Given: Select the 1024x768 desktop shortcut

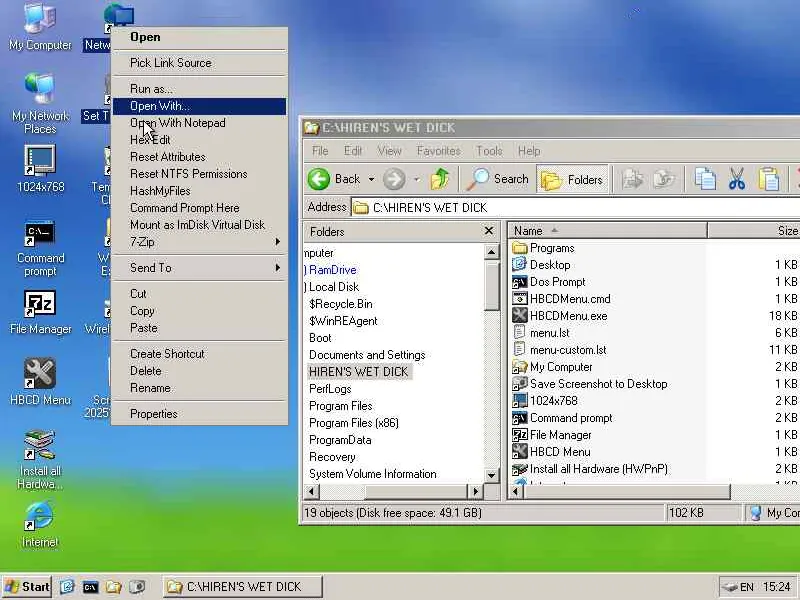Looking at the screenshot, I should pyautogui.click(x=40, y=168).
